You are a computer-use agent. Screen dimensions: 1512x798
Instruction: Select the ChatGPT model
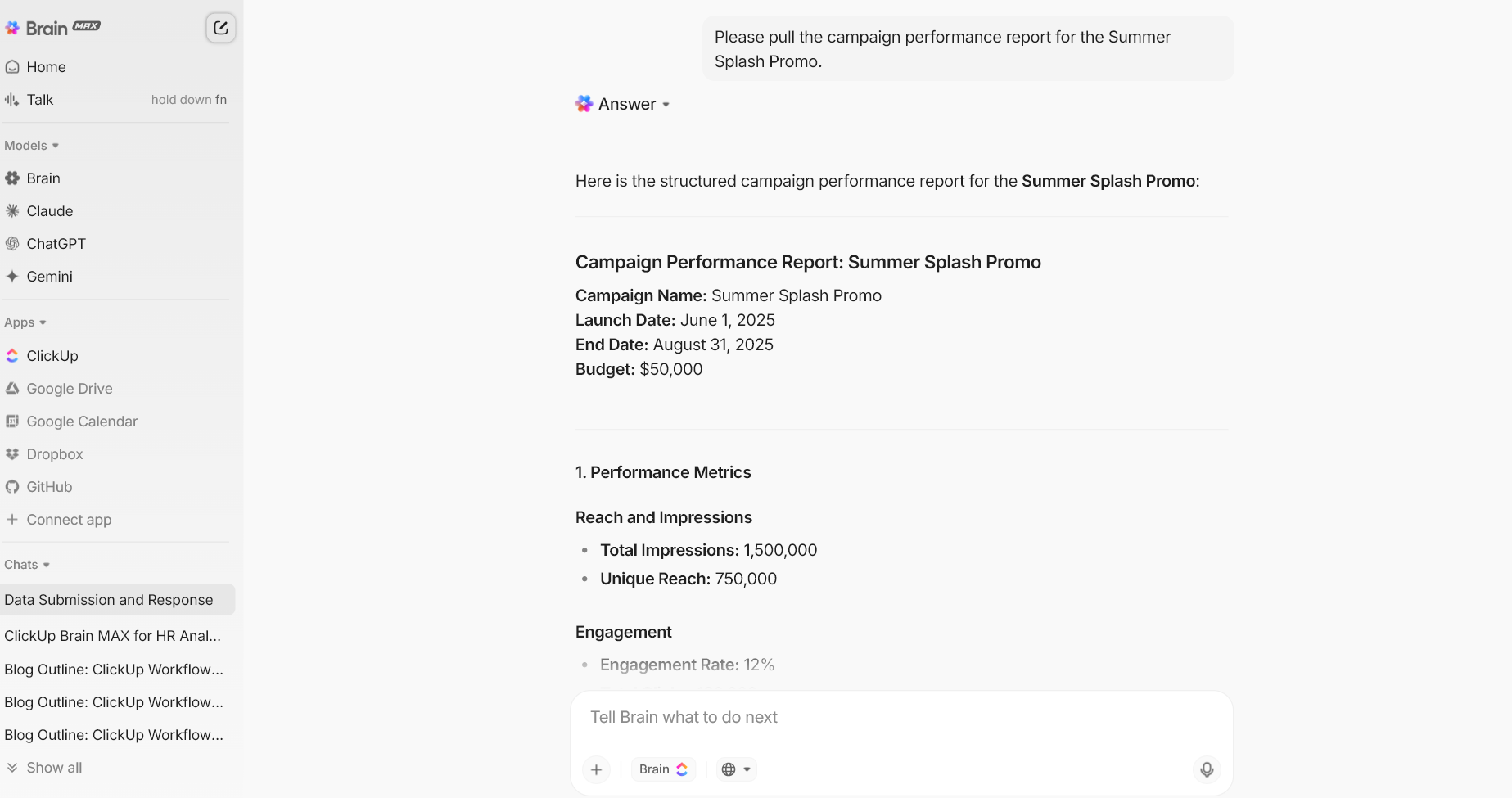[56, 244]
